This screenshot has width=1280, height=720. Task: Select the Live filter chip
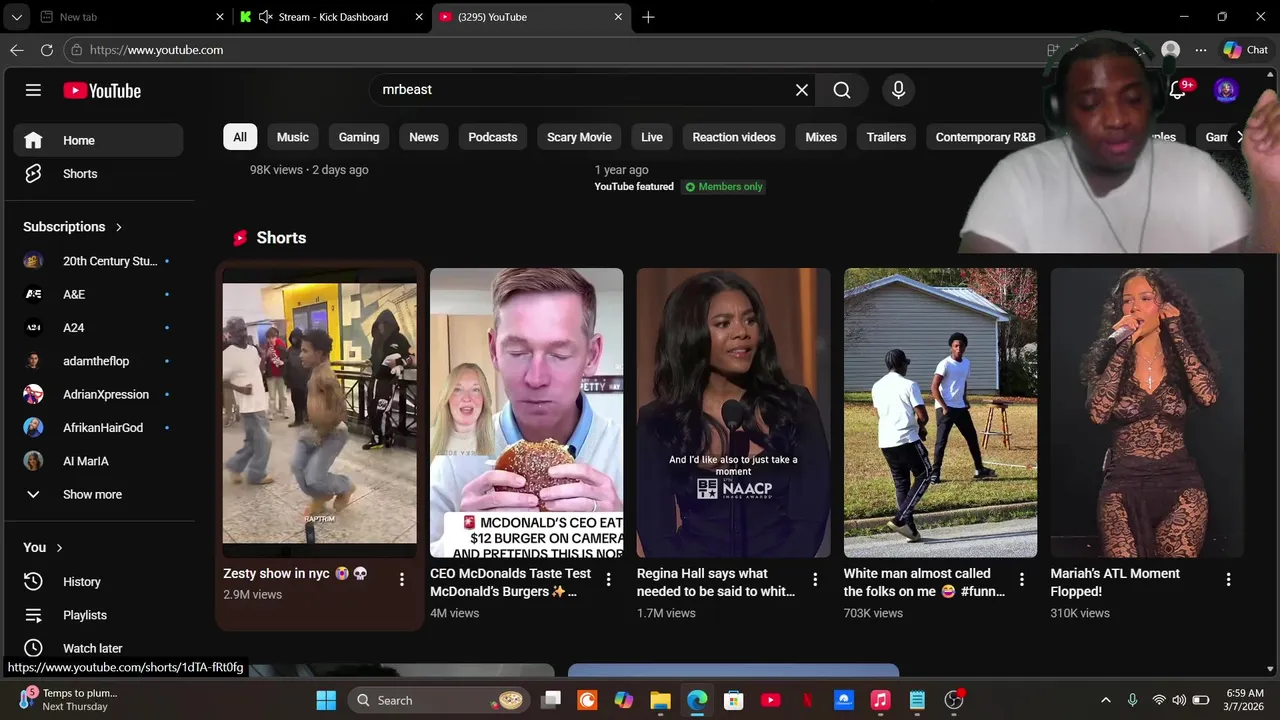(x=652, y=137)
